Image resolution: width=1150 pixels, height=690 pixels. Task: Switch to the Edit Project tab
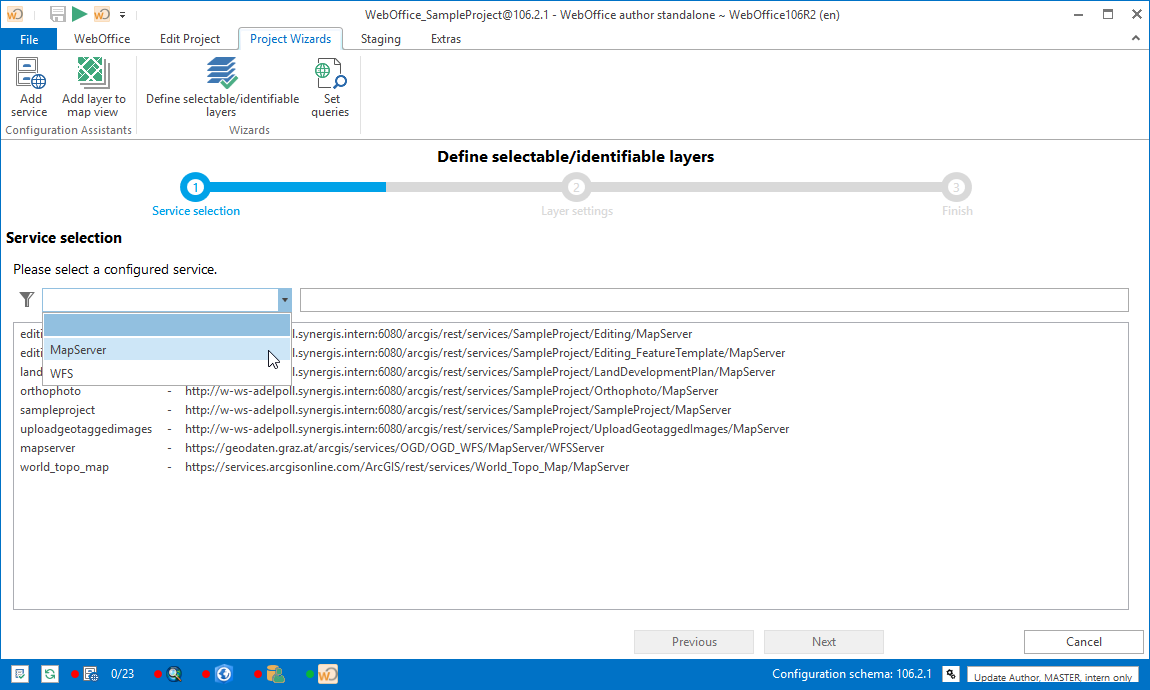coord(190,38)
